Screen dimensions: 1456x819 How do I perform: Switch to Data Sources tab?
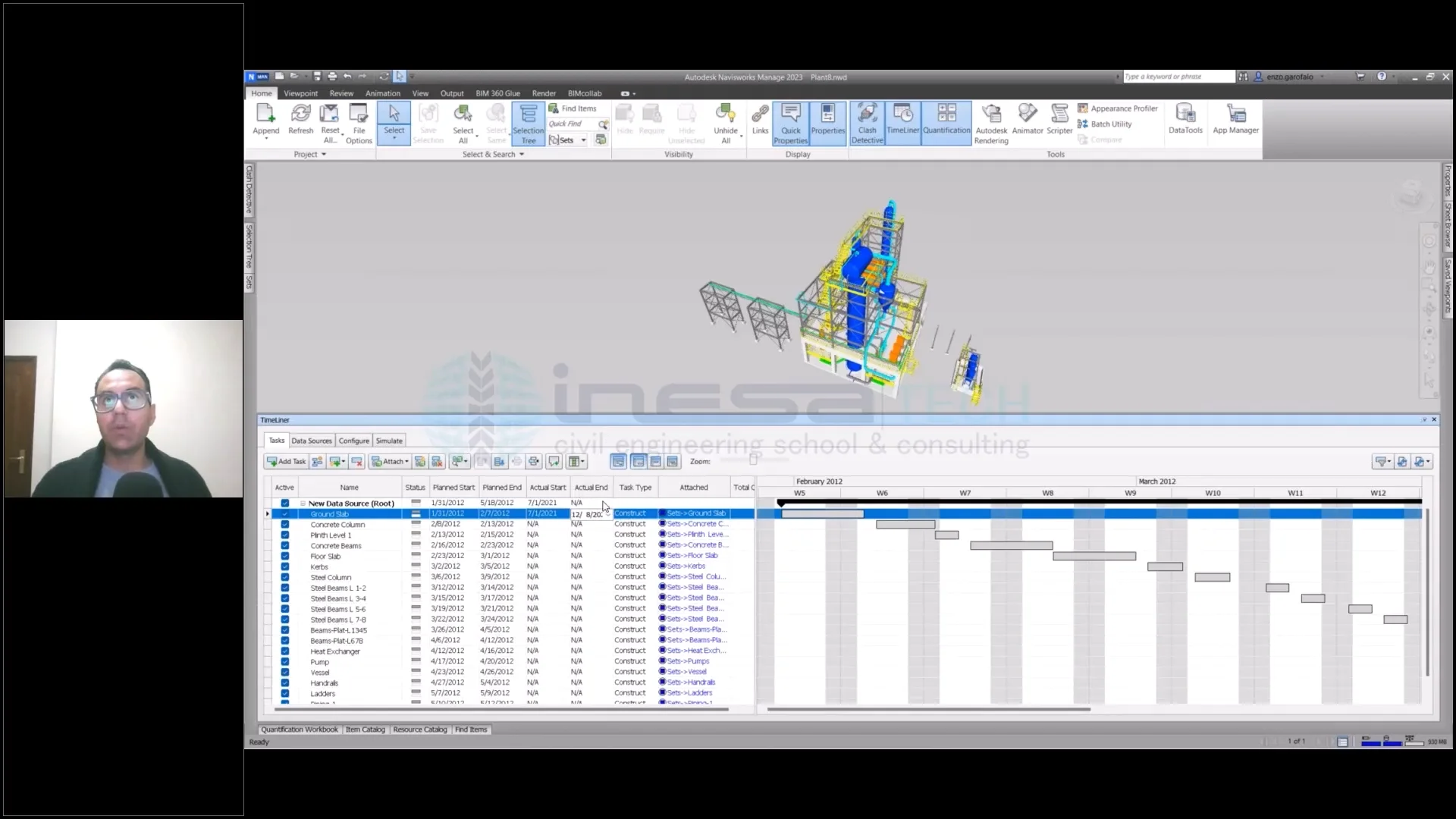tap(312, 441)
